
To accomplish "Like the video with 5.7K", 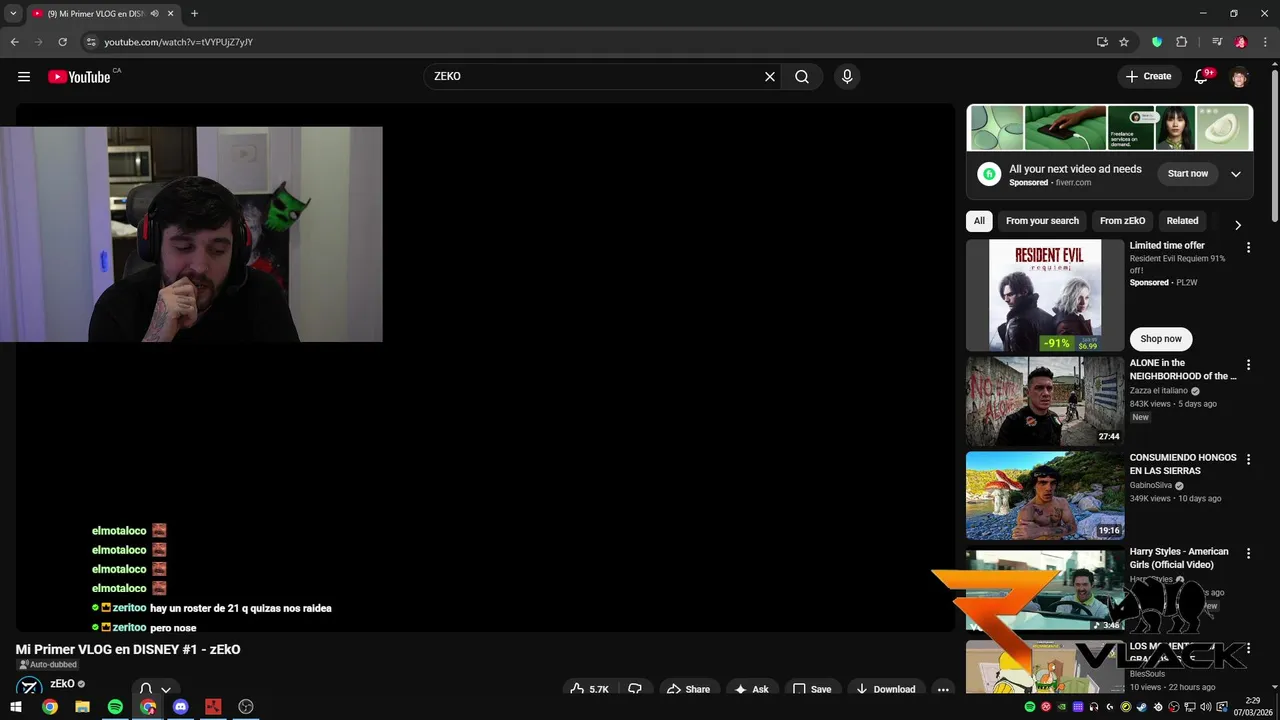I will 590,689.
